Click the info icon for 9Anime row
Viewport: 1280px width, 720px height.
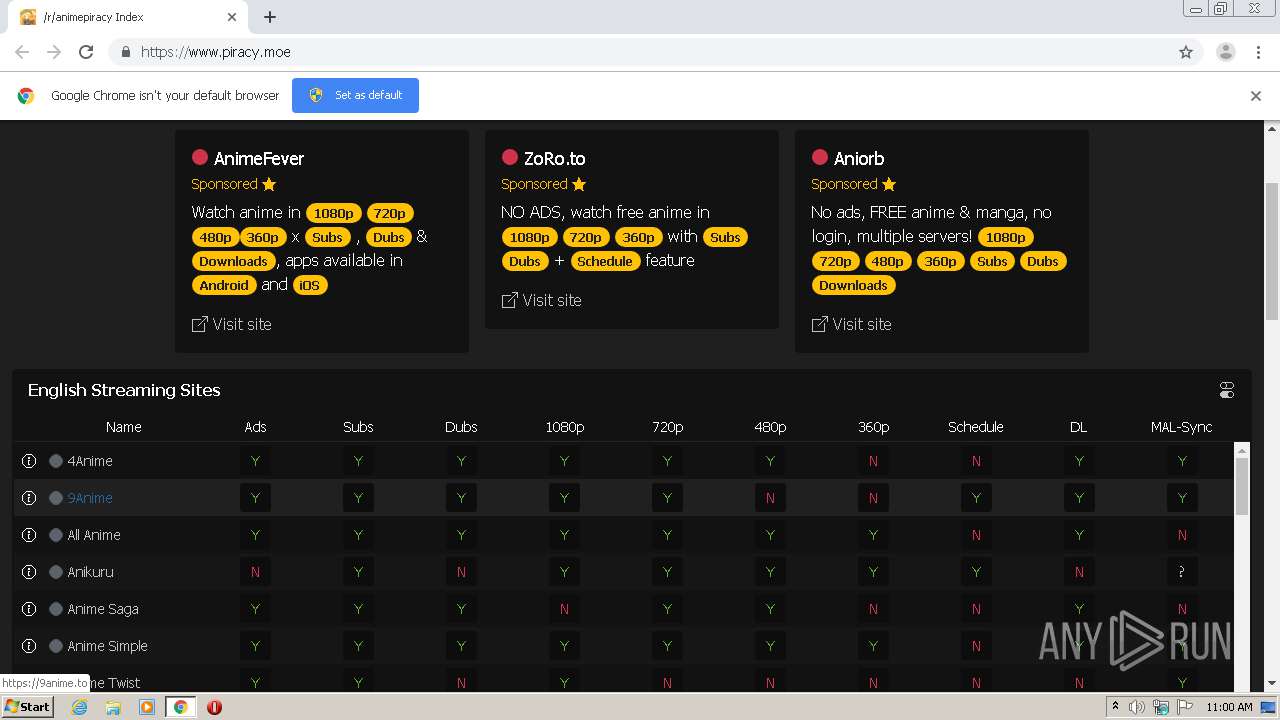click(x=29, y=498)
